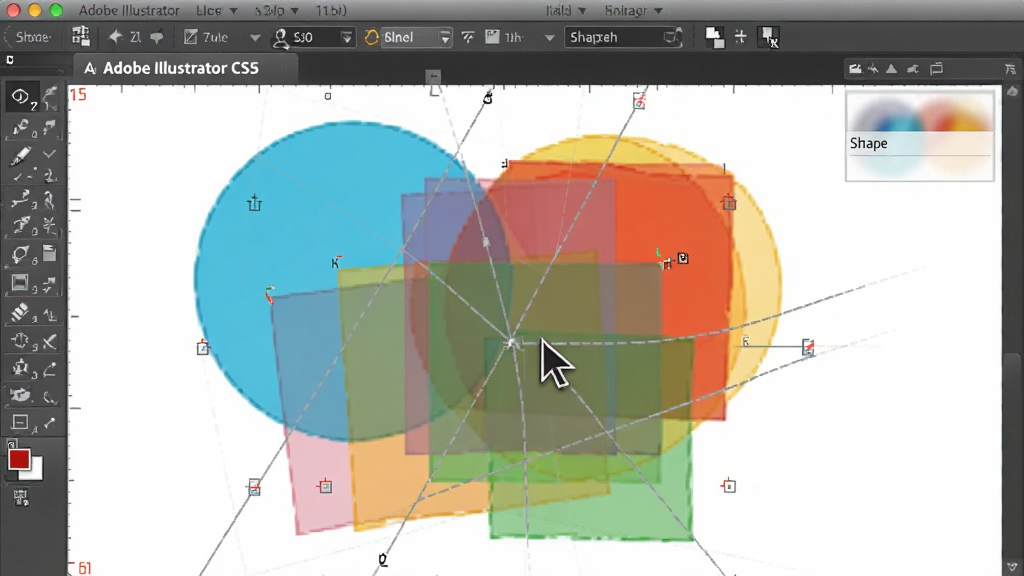The width and height of the screenshot is (1024, 576).
Task: Click the grid arrange icon beside Shone
Action: 80,36
